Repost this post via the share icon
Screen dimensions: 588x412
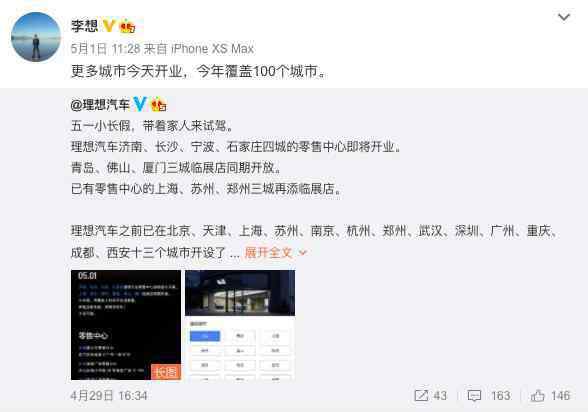coord(421,395)
